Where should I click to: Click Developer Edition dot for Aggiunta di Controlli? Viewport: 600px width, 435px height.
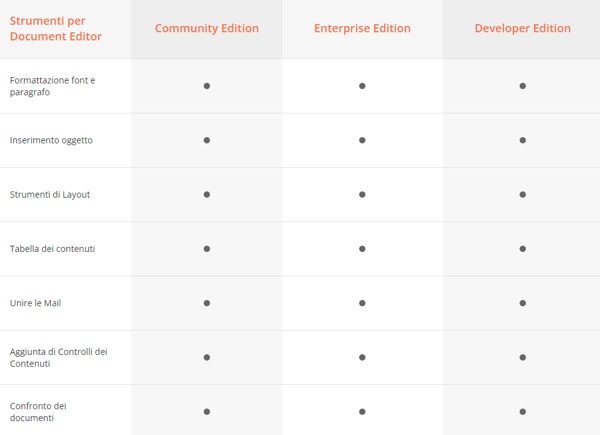tap(522, 357)
